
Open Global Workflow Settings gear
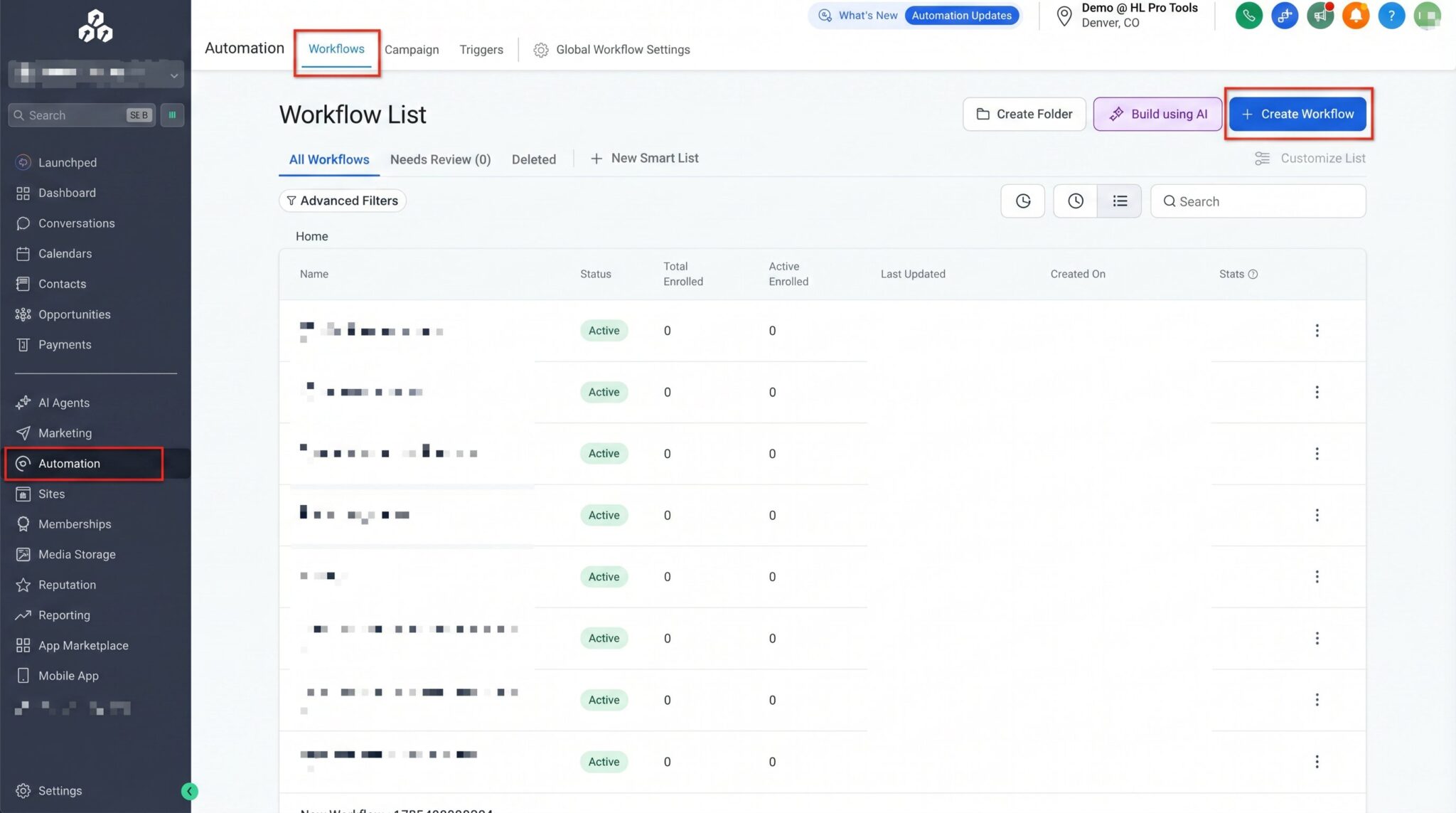pos(541,50)
